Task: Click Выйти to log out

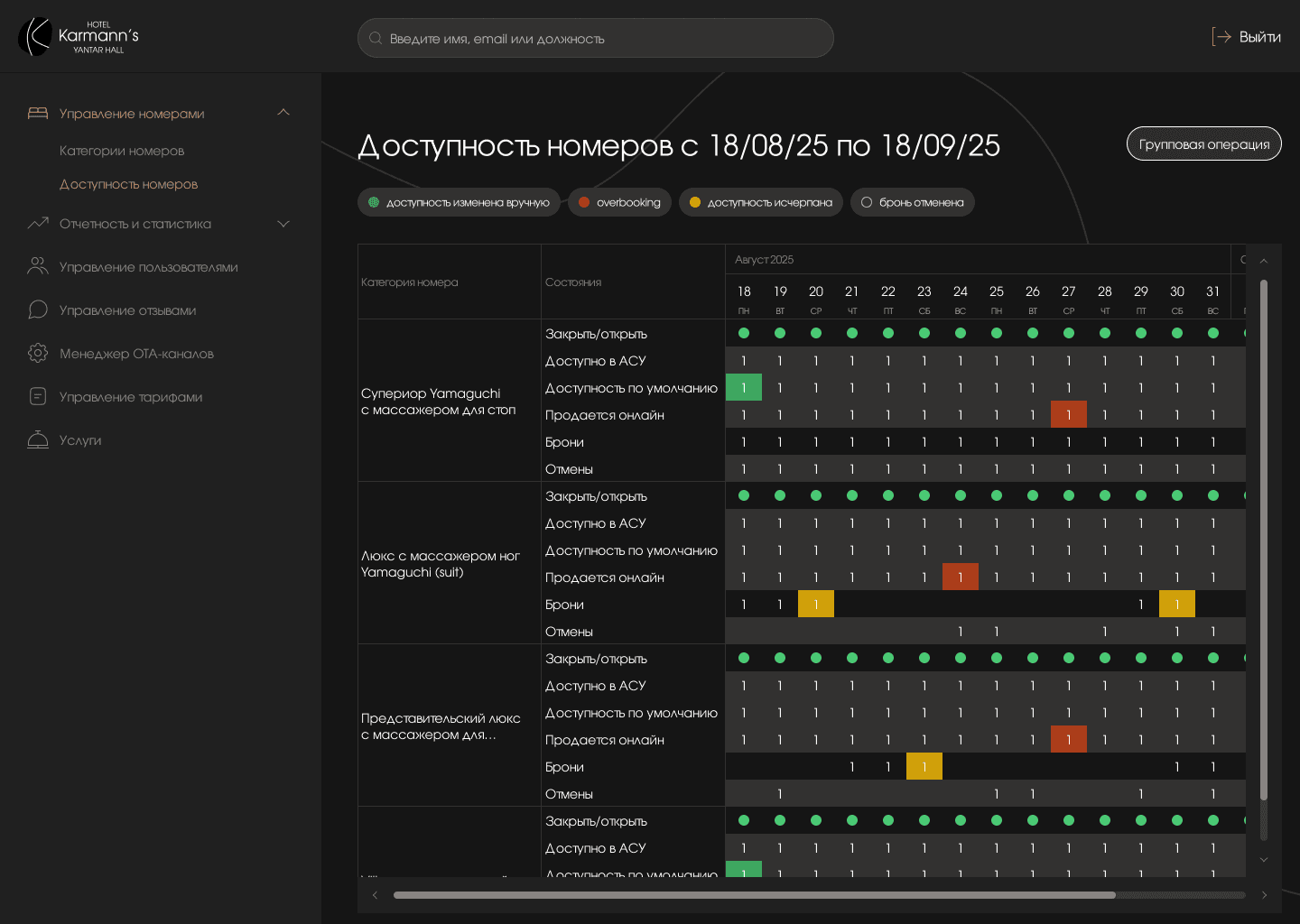Action: (1247, 37)
